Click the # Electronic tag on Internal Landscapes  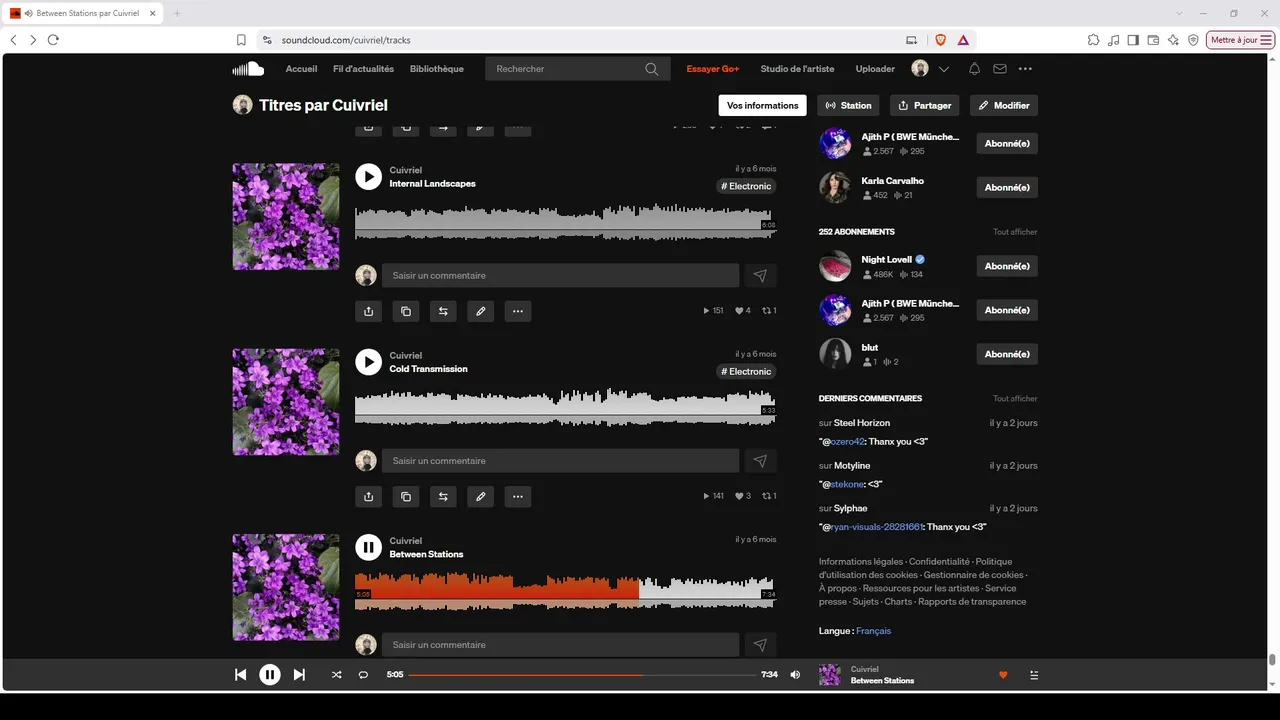pyautogui.click(x=746, y=186)
